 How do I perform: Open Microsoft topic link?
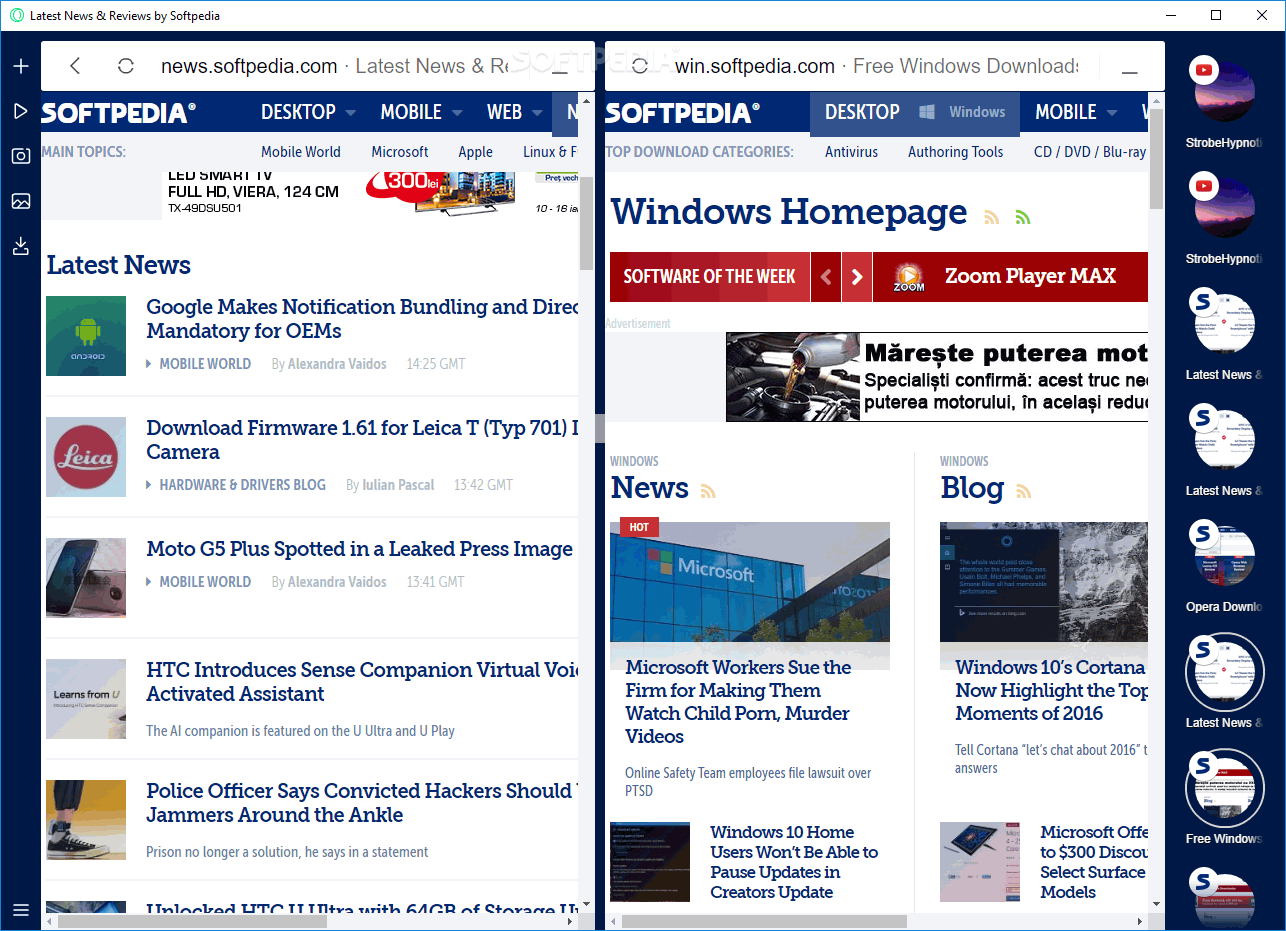point(400,152)
